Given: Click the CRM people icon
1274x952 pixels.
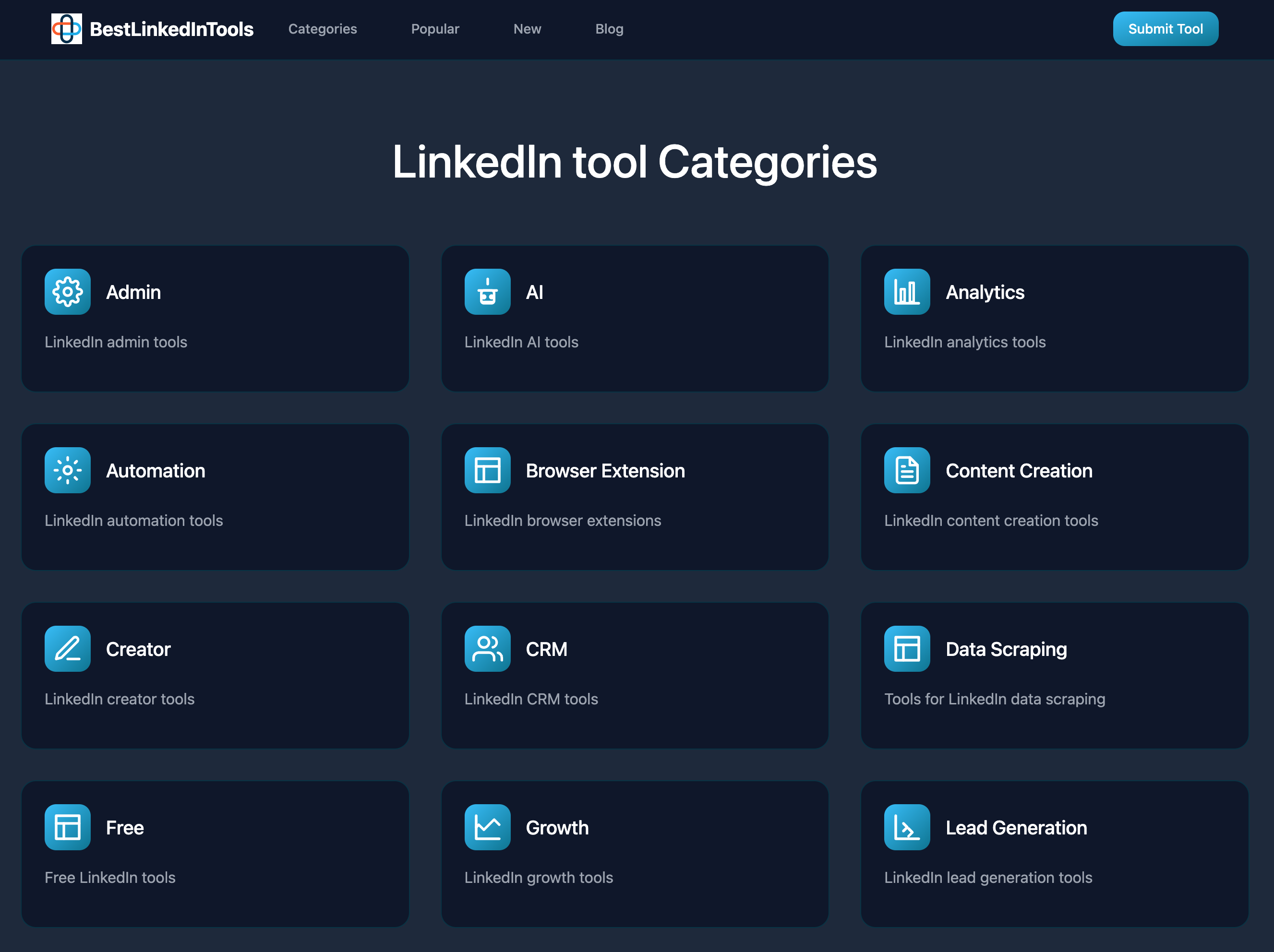Looking at the screenshot, I should (x=487, y=649).
